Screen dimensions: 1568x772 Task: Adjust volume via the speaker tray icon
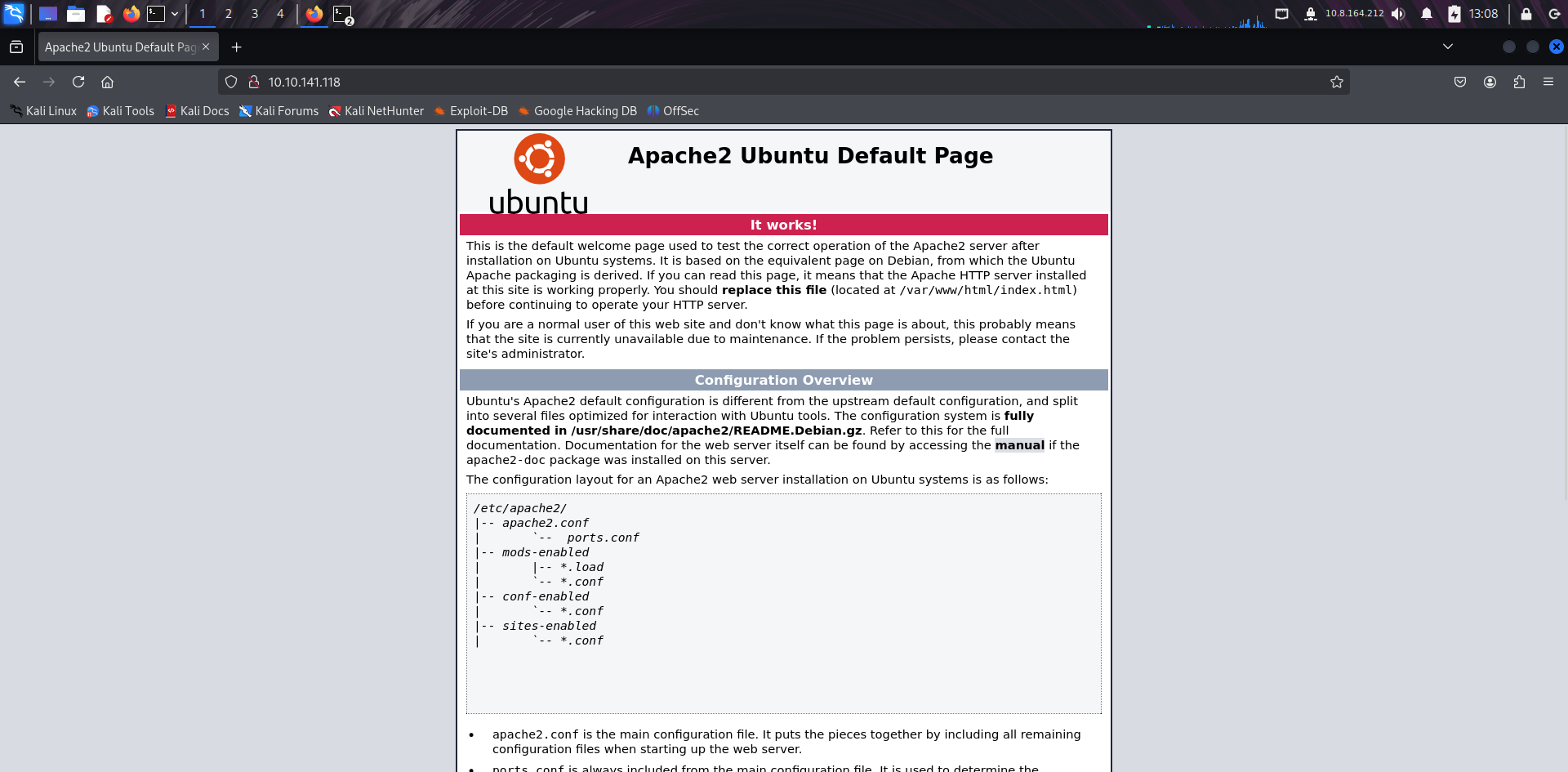pyautogui.click(x=1398, y=14)
